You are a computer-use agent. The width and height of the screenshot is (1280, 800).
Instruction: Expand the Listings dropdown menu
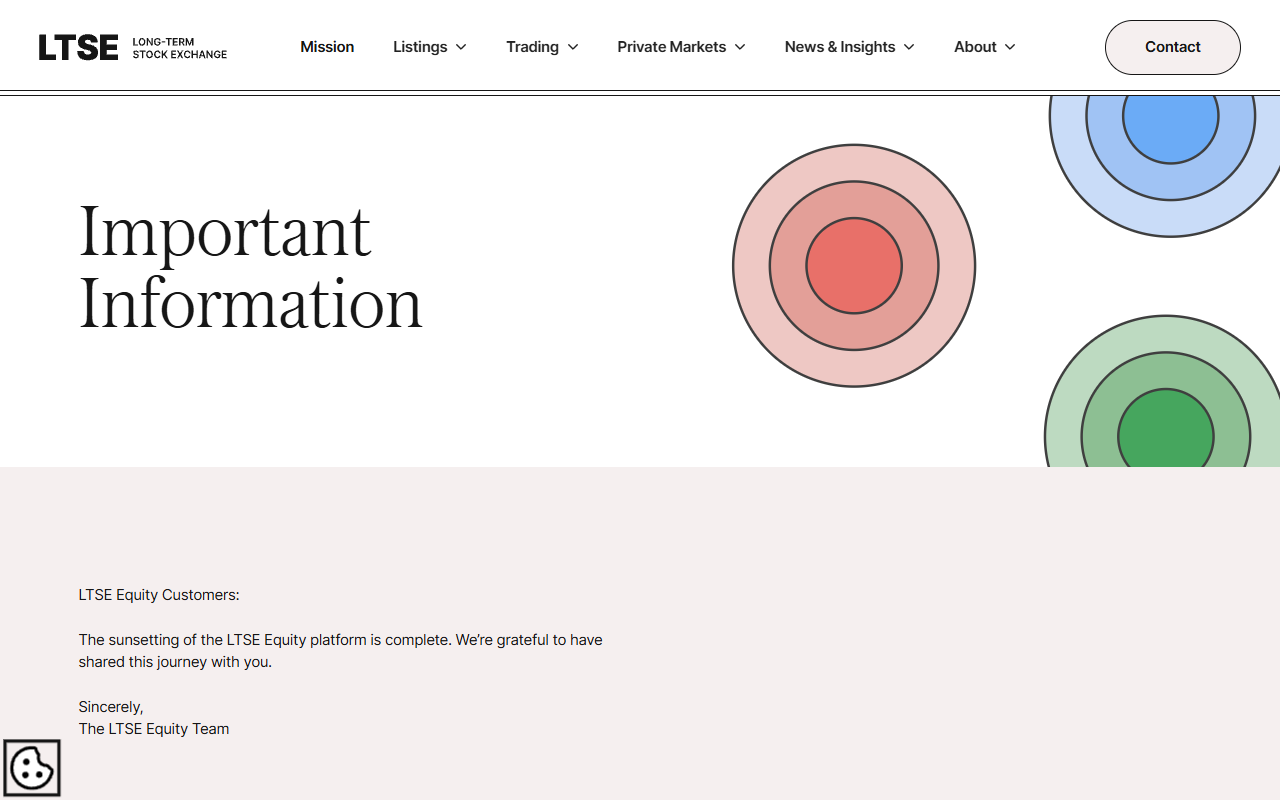430,47
